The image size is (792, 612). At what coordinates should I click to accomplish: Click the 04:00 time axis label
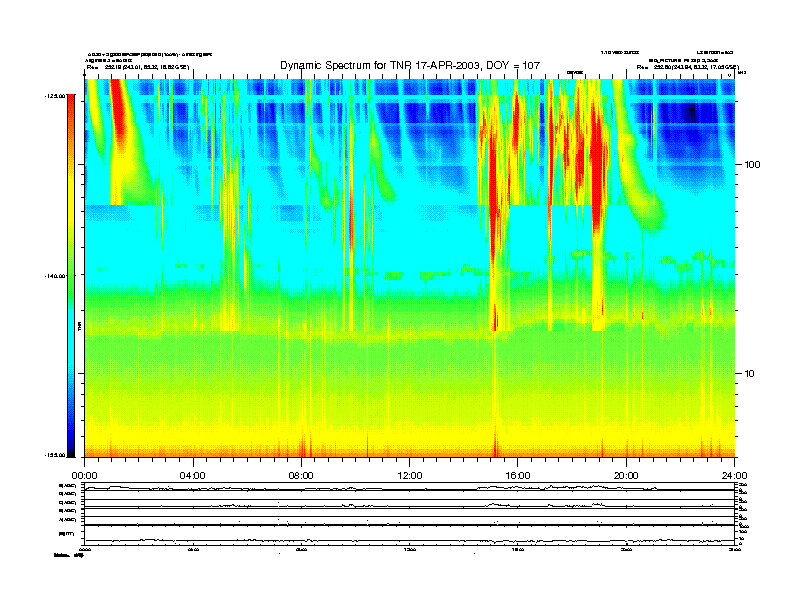[x=193, y=475]
